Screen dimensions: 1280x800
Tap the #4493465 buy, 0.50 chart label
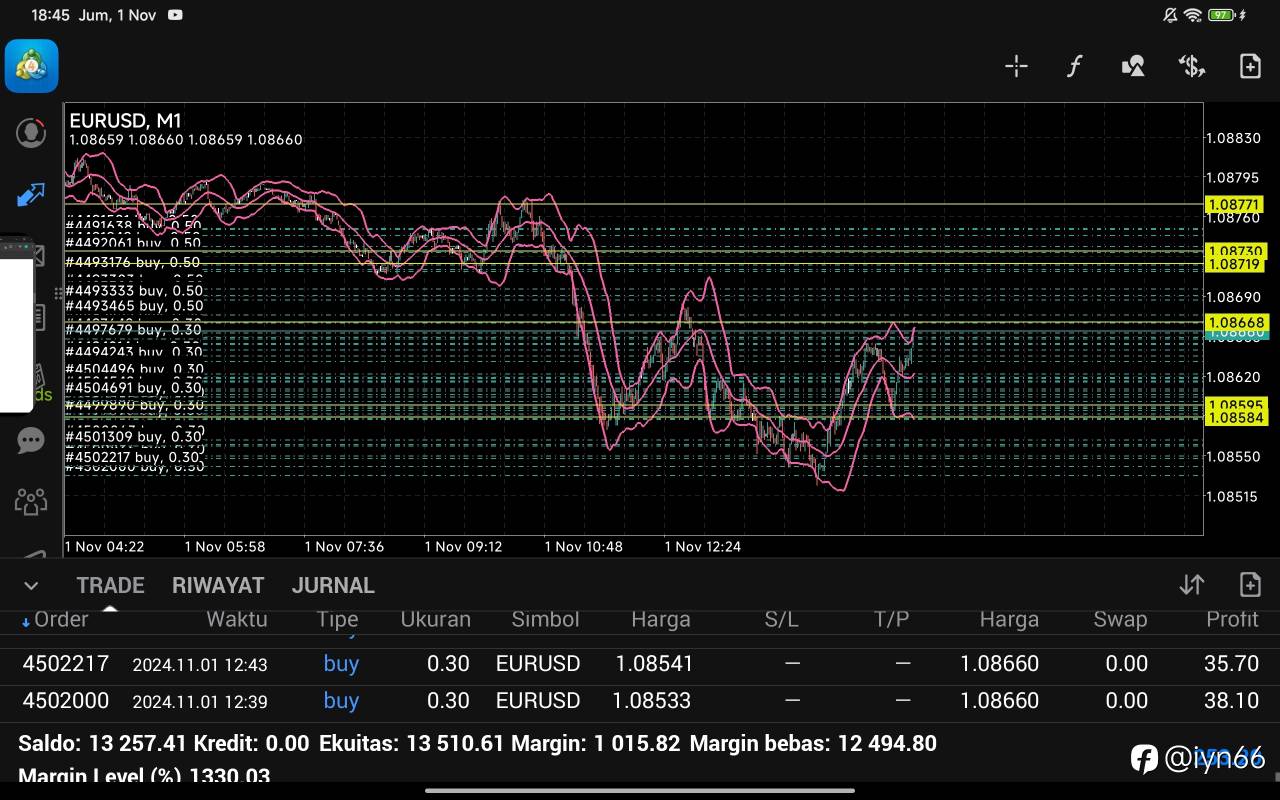click(134, 306)
